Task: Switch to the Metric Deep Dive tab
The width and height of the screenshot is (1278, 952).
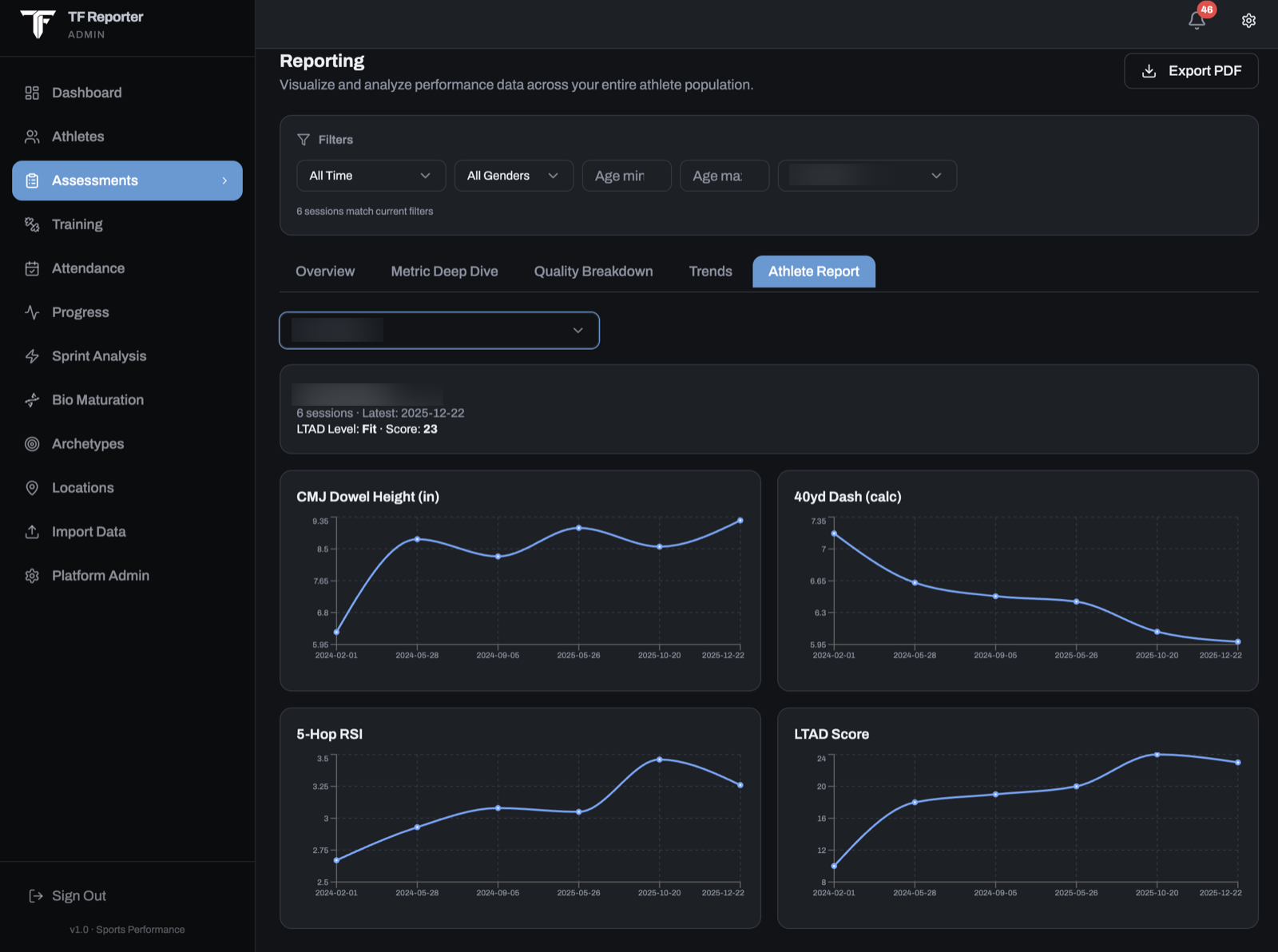Action: coord(444,272)
